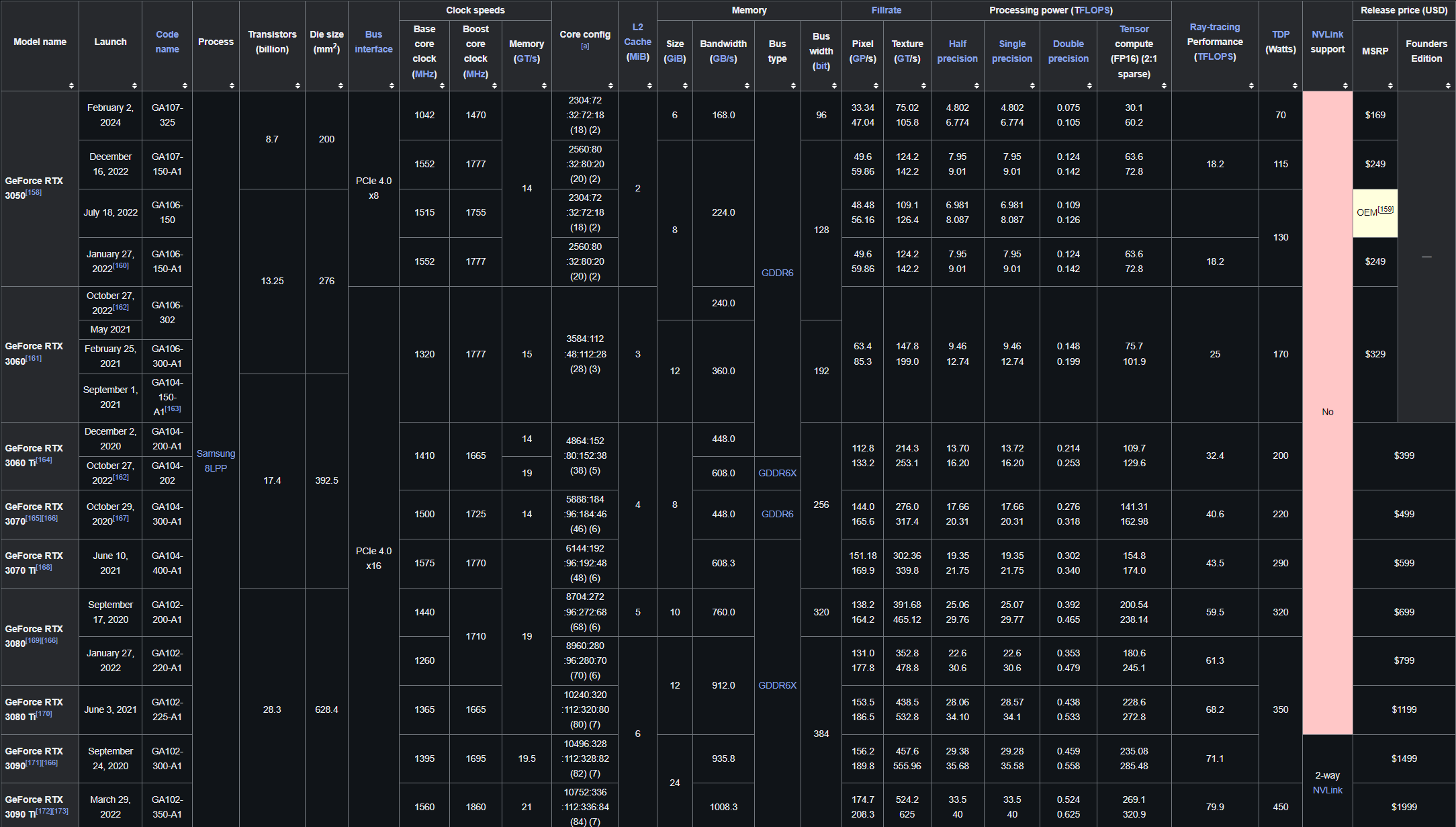The image size is (1456, 827).
Task: Click the 'GA102-350-A1' code name cell
Action: [167, 807]
